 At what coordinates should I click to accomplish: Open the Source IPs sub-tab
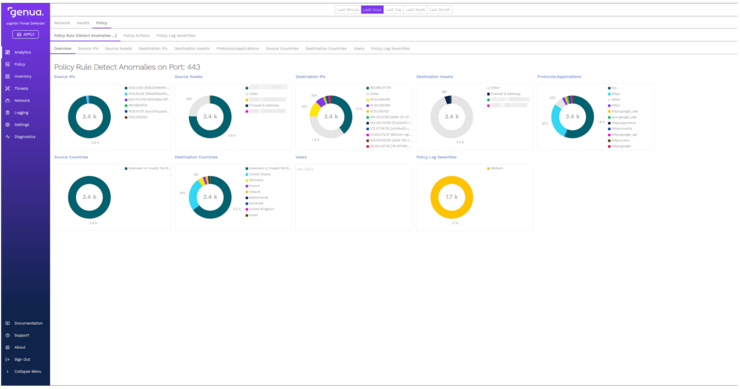[x=88, y=49]
